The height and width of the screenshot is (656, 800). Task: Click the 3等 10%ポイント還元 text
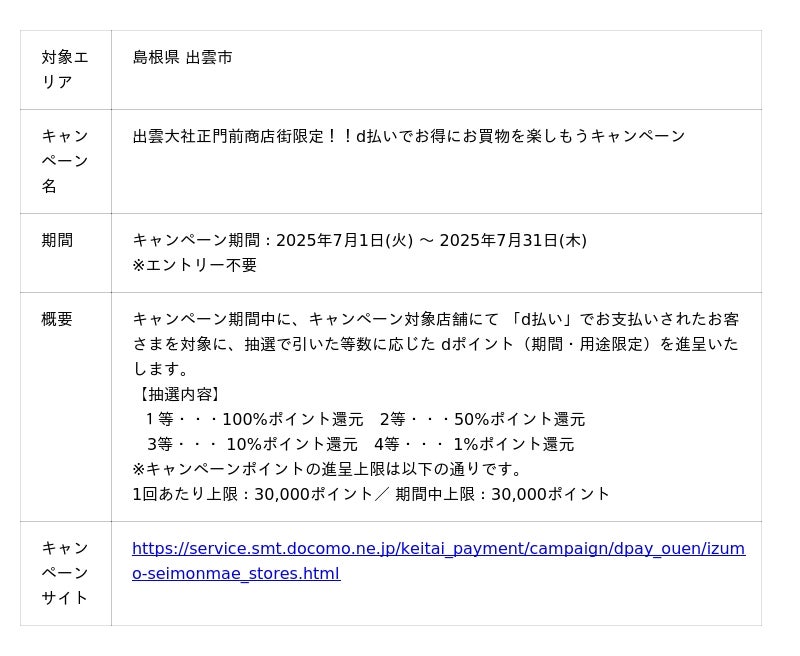252,444
